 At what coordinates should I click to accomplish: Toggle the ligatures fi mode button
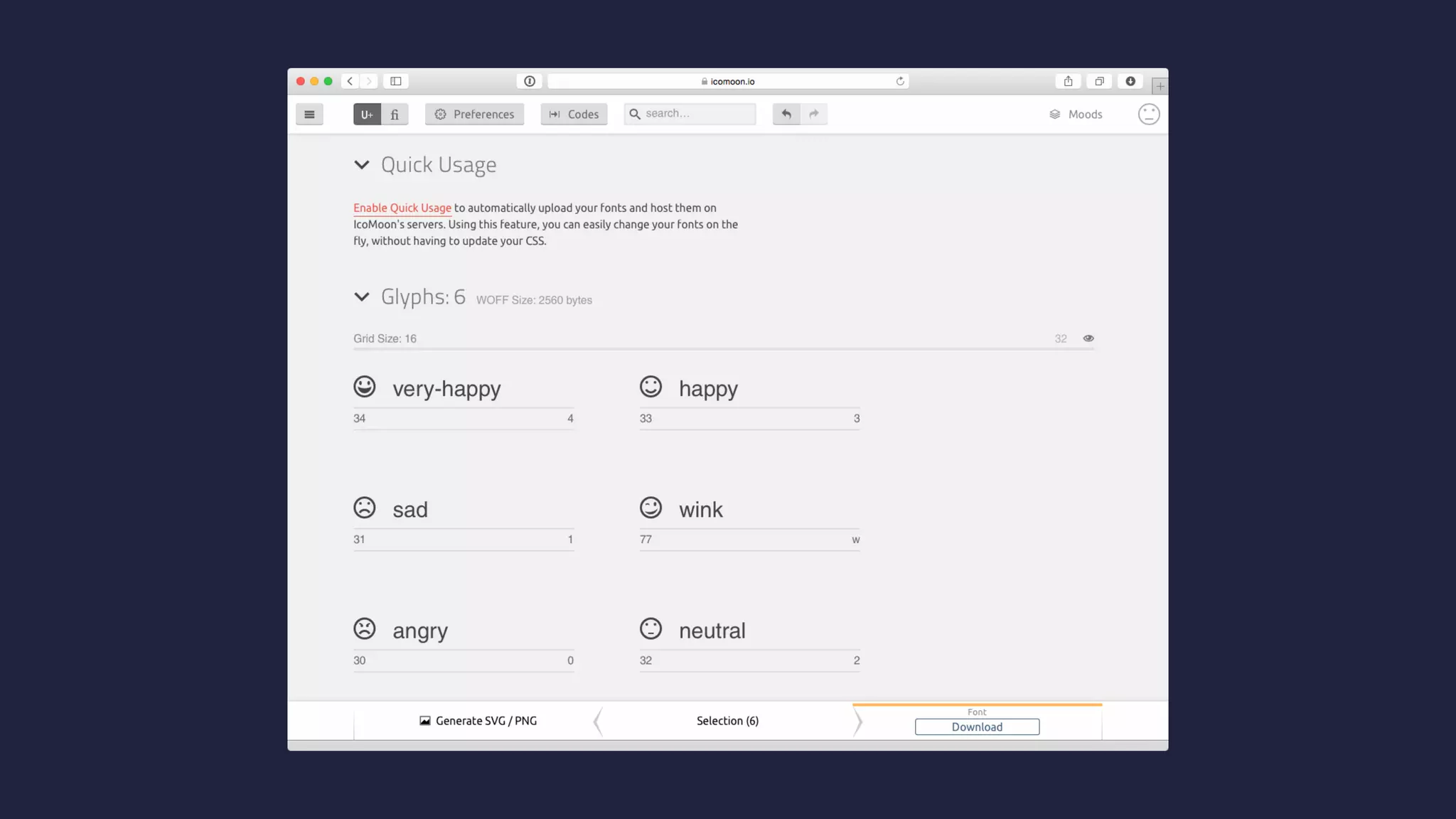pyautogui.click(x=395, y=114)
